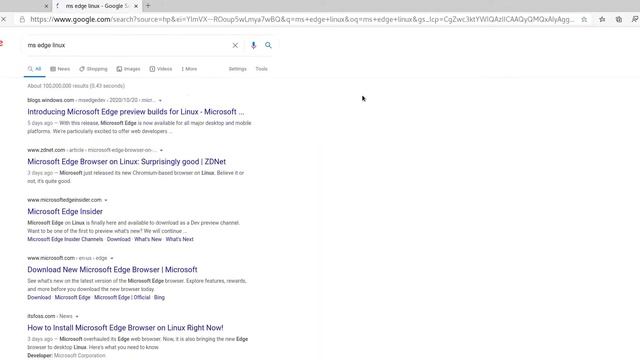
Task: Expand dropdown arrow beside microsoftedgeinsider.com
Action: 106,200
